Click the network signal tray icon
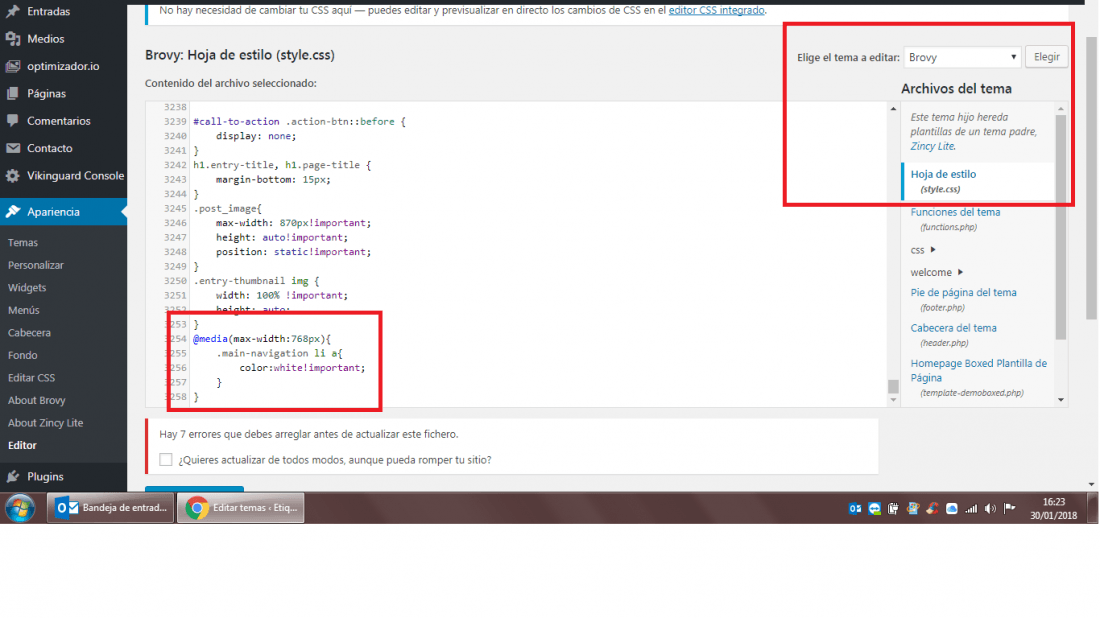Screen dimensions: 1100x618 [971, 509]
